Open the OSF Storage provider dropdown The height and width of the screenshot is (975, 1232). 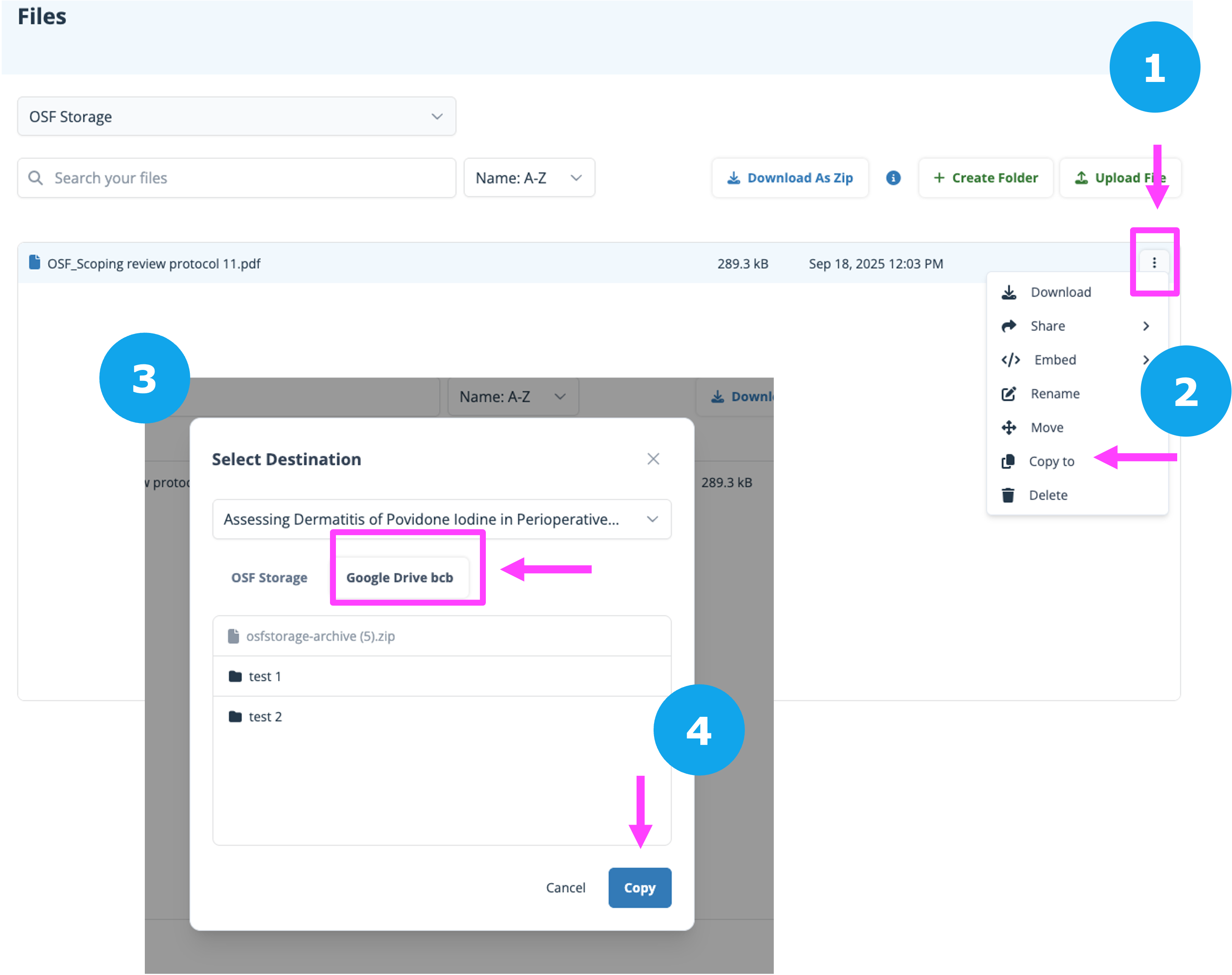click(x=237, y=116)
